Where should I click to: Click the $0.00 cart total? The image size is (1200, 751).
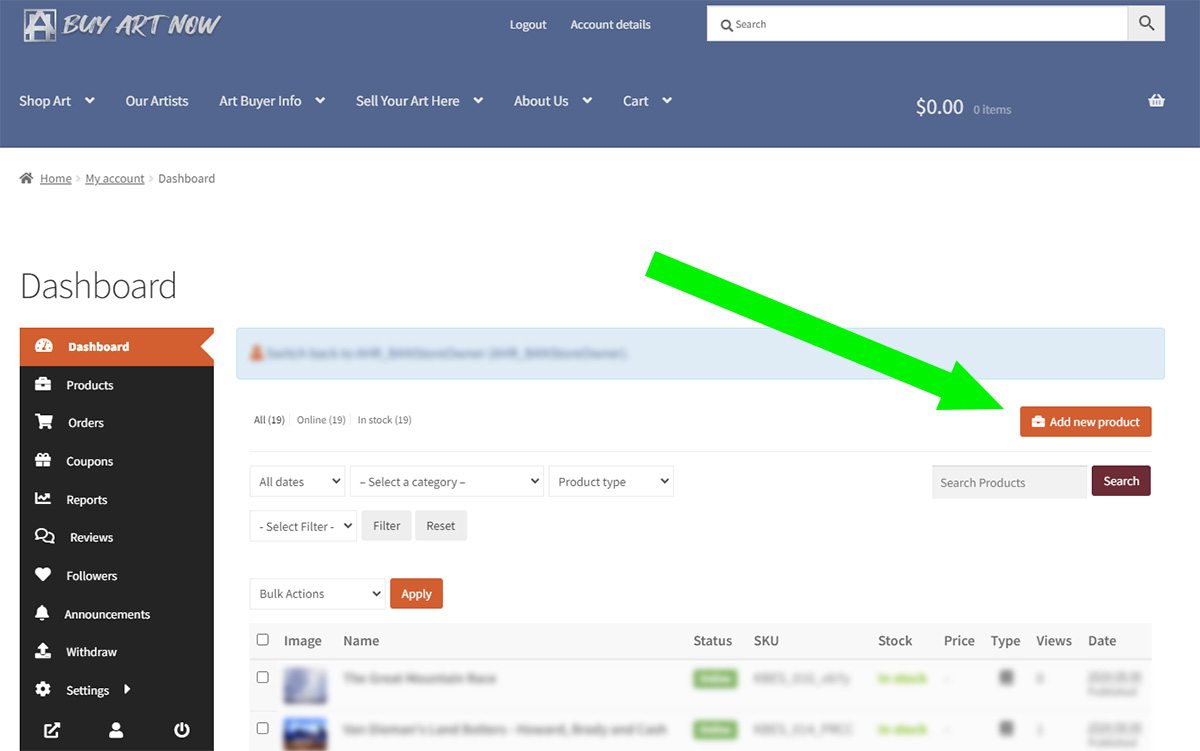[x=939, y=106]
